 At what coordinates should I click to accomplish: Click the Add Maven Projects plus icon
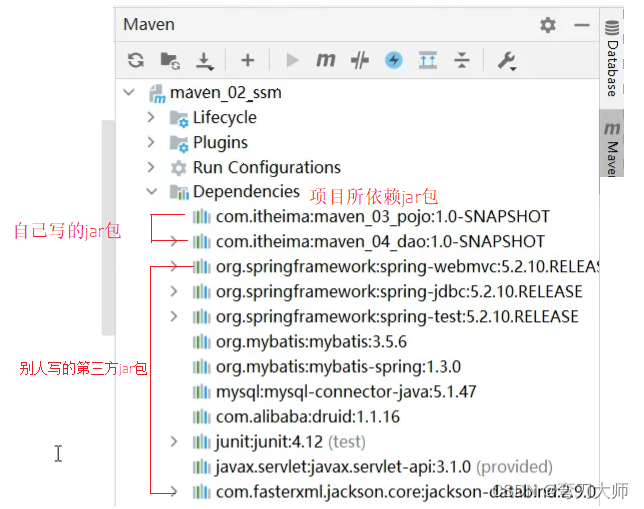[248, 60]
